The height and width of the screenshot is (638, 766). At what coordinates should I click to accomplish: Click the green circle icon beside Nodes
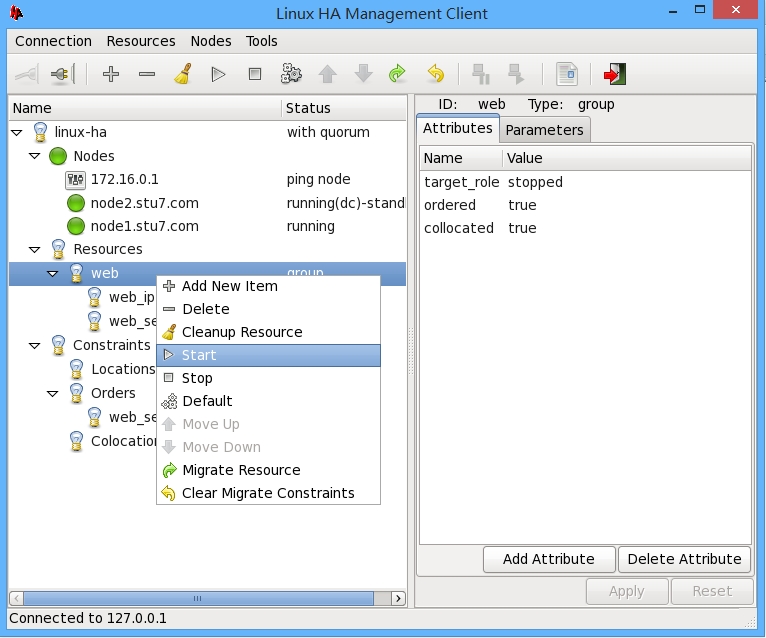tap(58, 156)
